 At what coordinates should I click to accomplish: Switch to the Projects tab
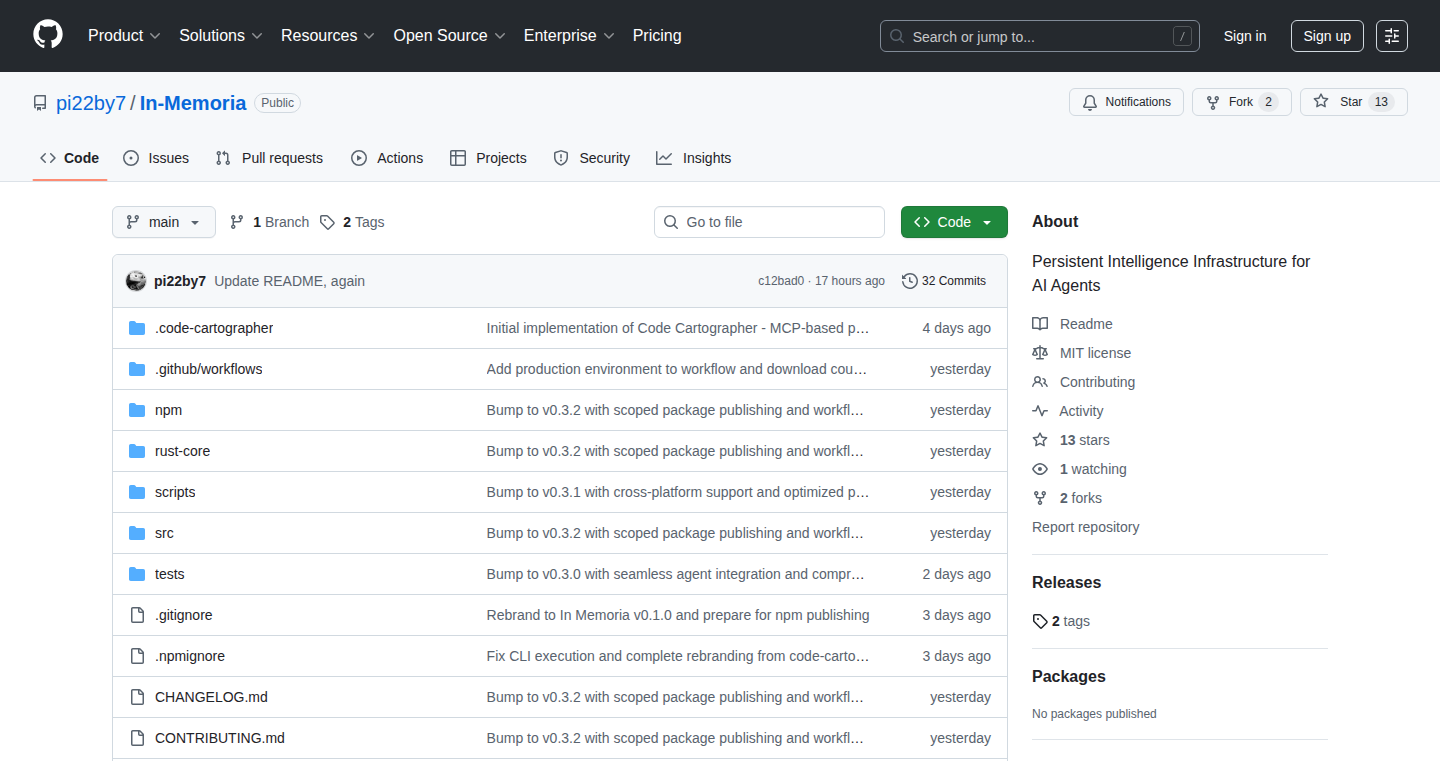click(x=488, y=158)
